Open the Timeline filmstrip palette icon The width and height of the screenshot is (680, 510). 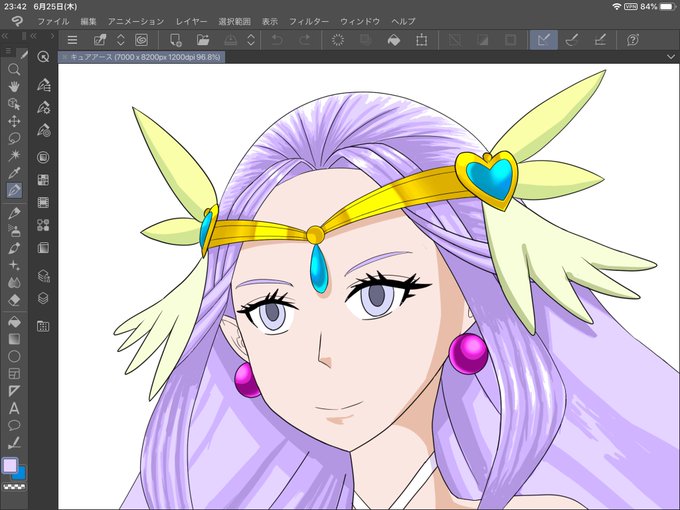43,203
